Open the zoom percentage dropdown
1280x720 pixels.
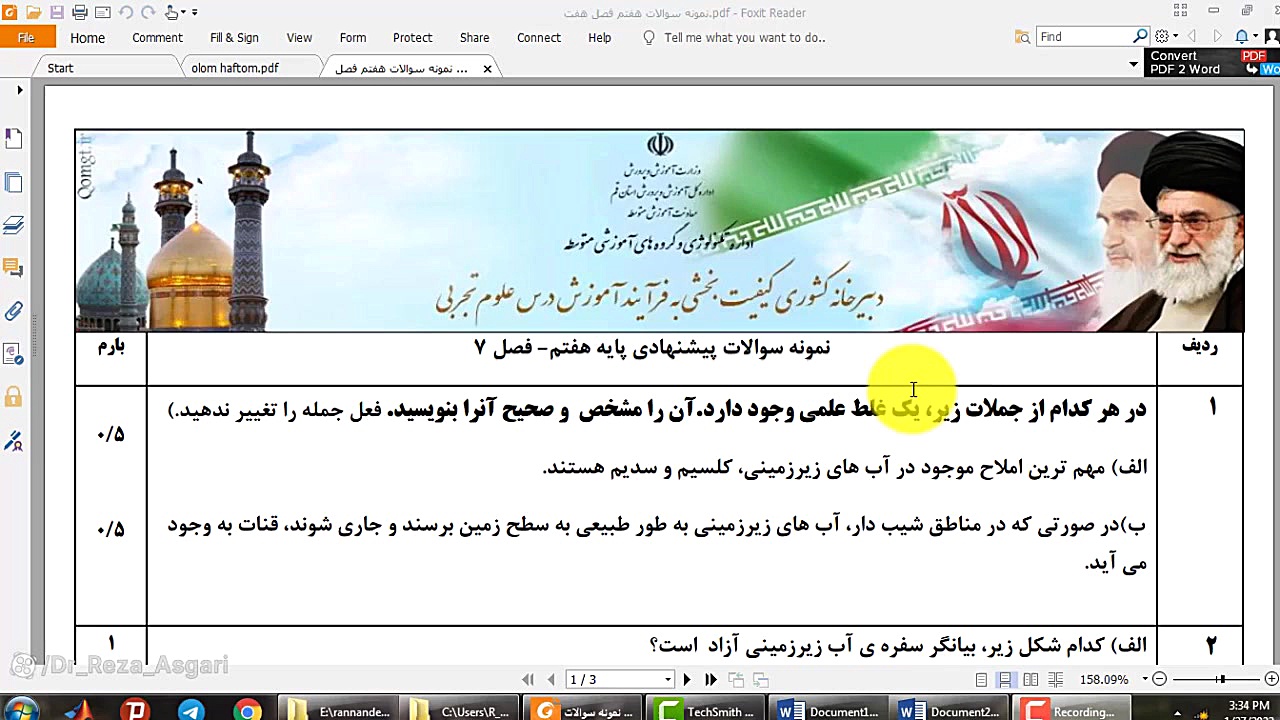pos(1145,679)
